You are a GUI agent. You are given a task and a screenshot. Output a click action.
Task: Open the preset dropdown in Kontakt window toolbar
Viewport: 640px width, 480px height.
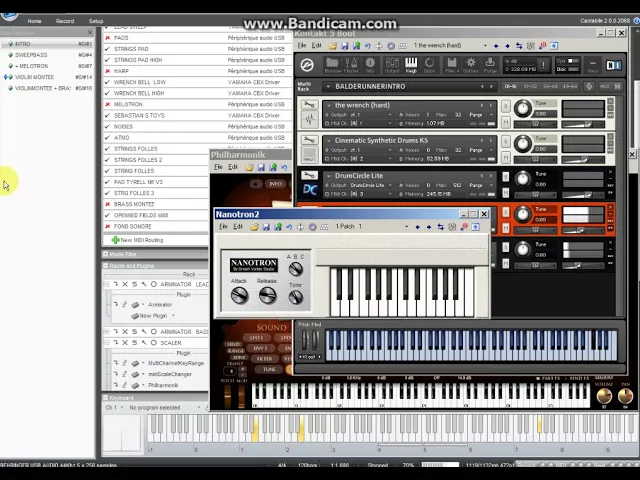click(485, 46)
